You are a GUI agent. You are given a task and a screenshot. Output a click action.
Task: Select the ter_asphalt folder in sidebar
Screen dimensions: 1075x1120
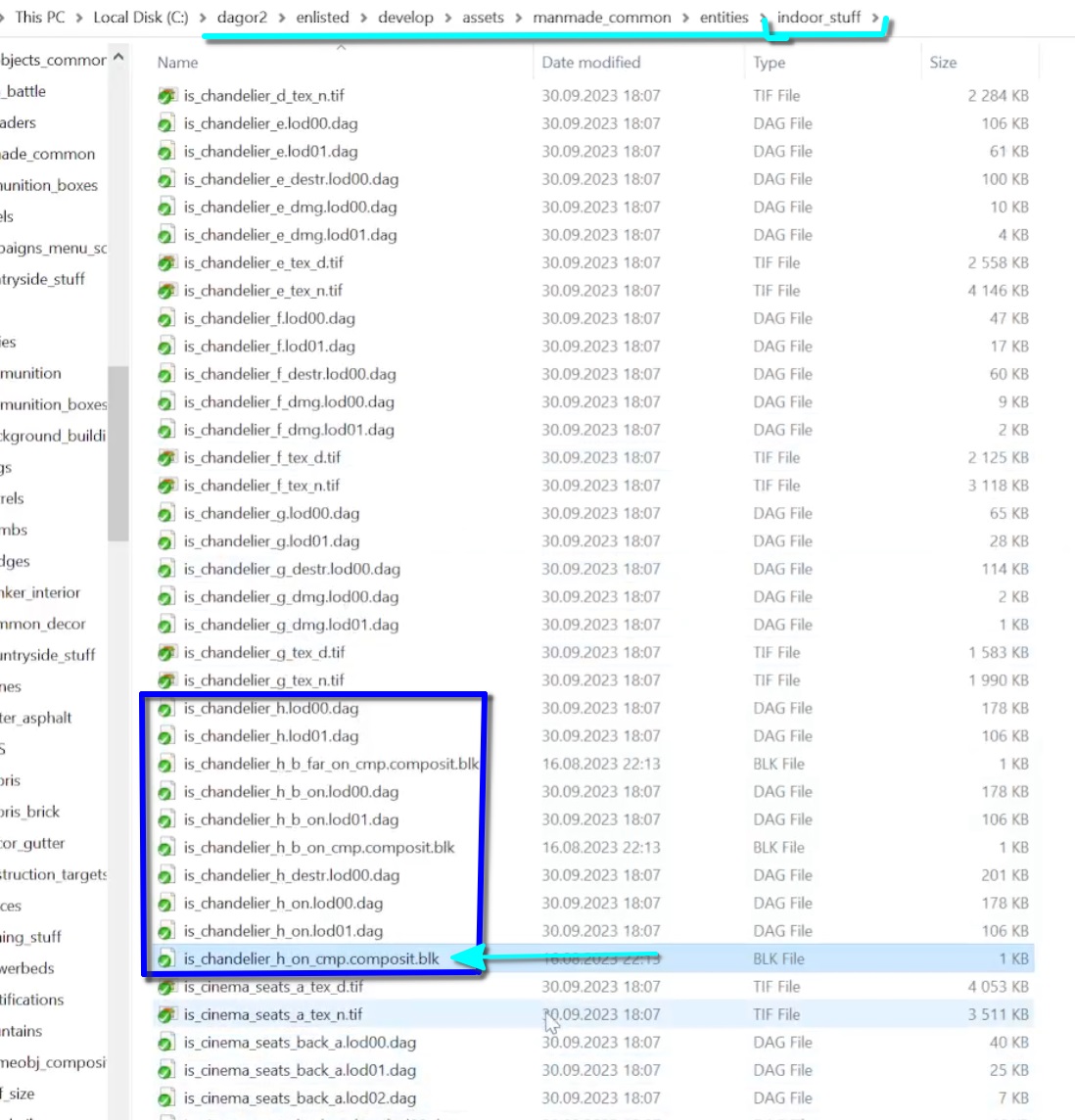pos(36,718)
